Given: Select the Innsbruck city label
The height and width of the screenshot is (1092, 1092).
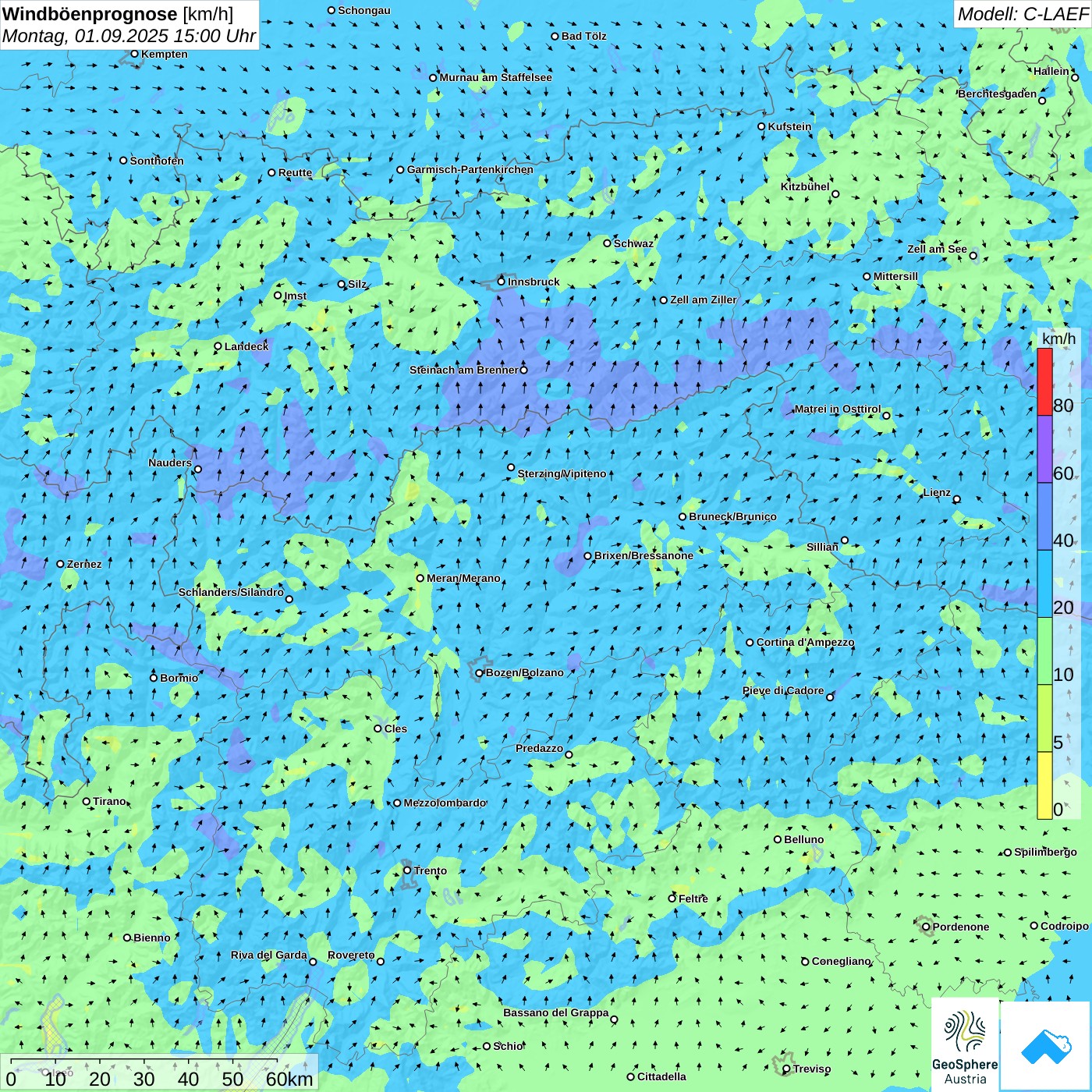Looking at the screenshot, I should pyautogui.click(x=534, y=282).
